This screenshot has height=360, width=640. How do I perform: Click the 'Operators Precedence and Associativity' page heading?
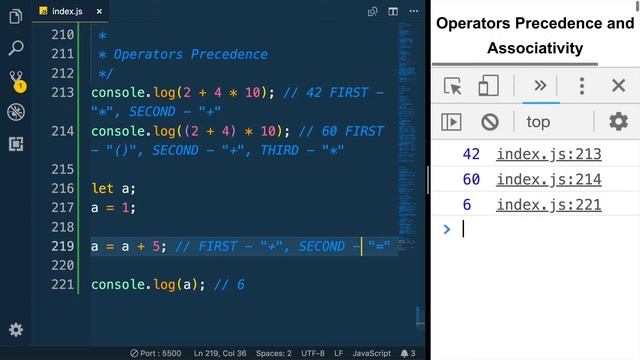535,36
